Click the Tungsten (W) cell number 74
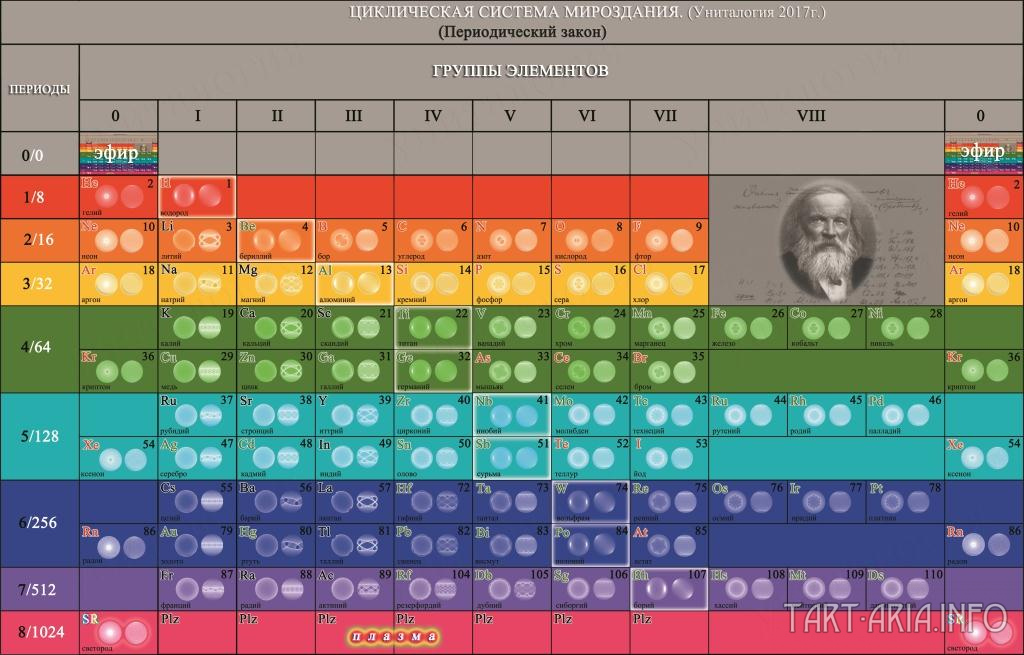 point(590,502)
